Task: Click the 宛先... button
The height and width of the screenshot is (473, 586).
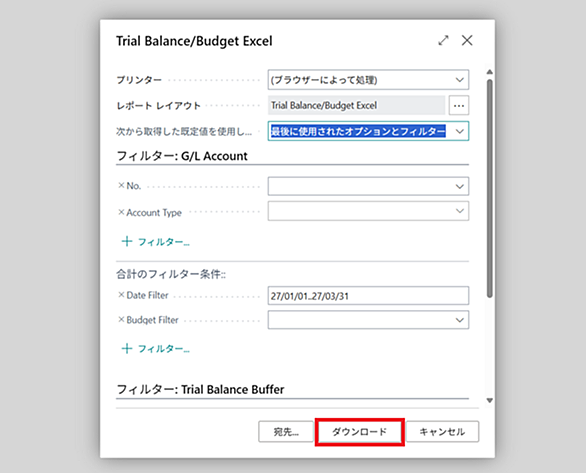Action: pos(286,432)
